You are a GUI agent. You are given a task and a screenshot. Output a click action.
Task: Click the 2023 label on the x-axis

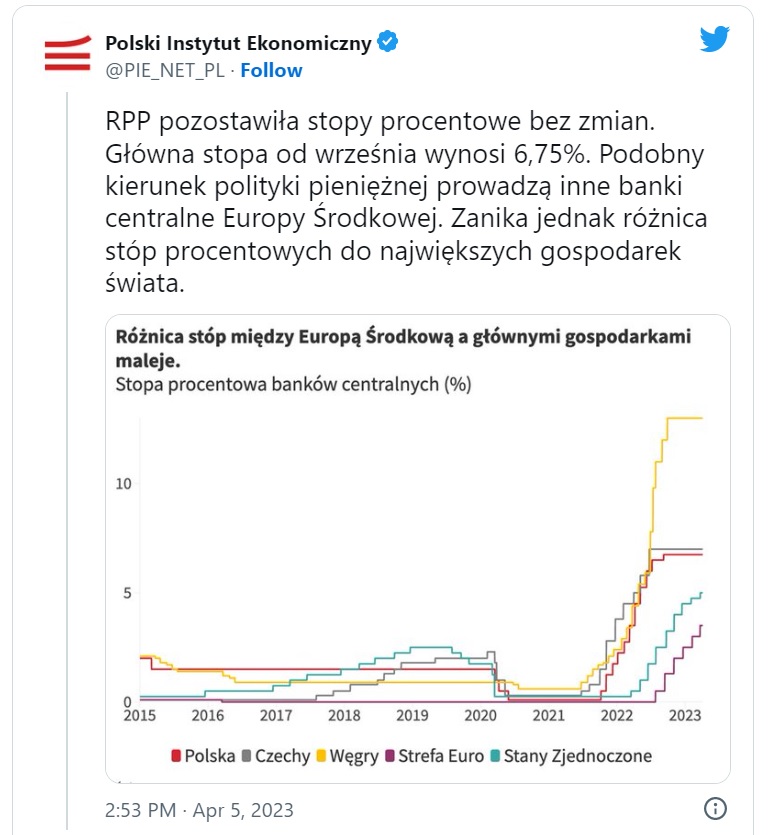[685, 715]
